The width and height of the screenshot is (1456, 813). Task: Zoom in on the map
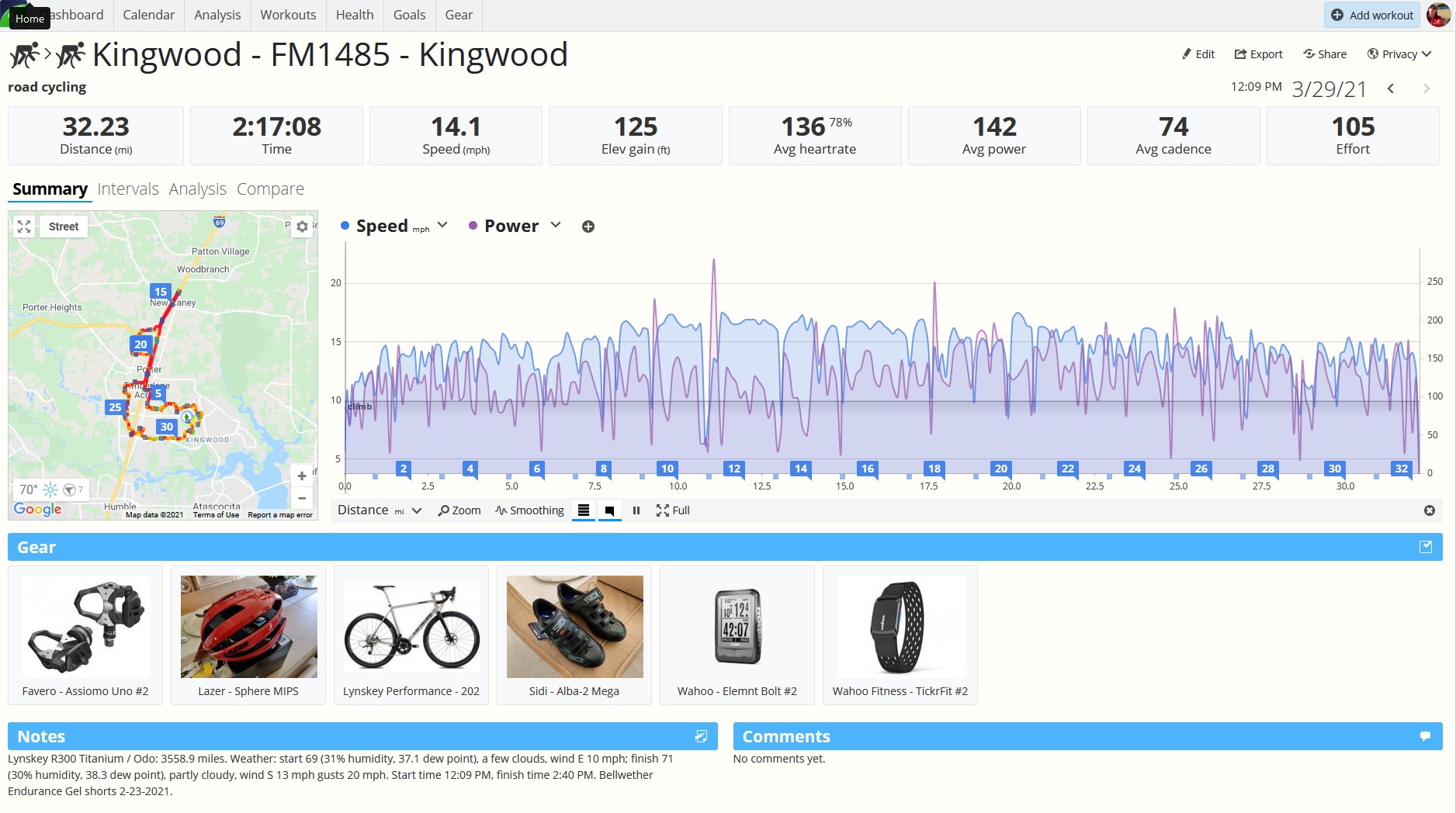(302, 476)
